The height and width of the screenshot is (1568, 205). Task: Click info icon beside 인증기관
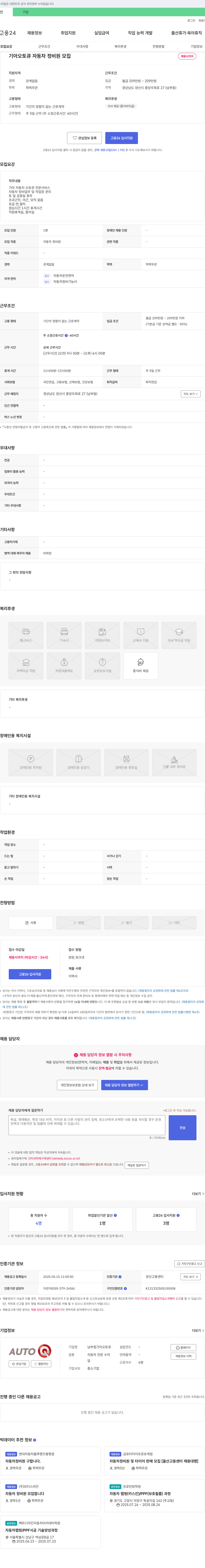120,1276
